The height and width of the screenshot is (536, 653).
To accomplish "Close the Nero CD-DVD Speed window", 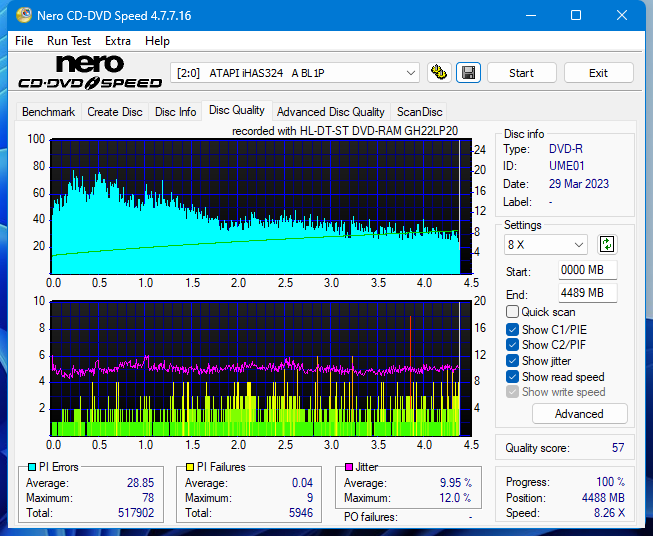I will [x=622, y=15].
